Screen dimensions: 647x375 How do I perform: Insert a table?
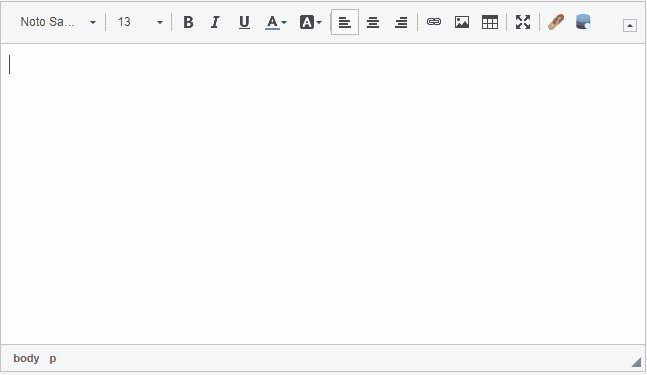(x=490, y=22)
